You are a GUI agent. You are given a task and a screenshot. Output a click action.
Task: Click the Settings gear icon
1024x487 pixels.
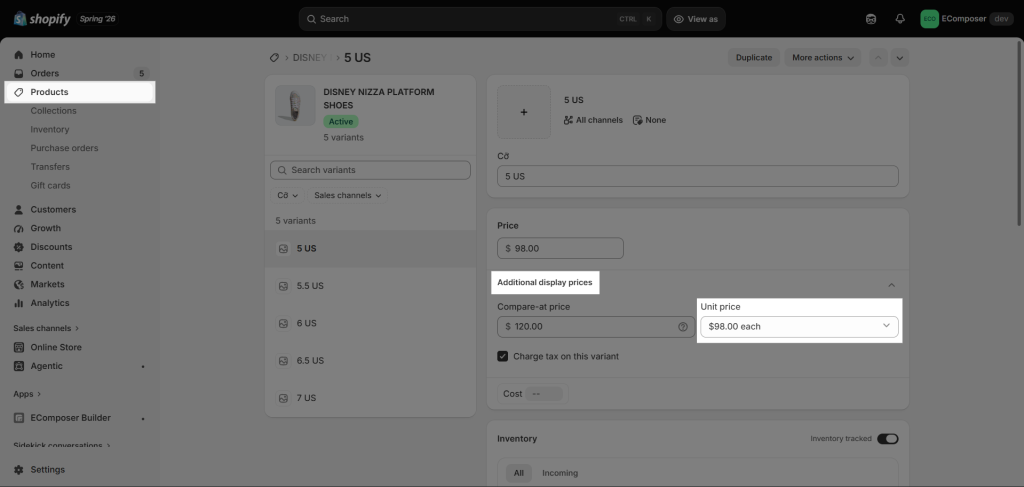[19, 469]
